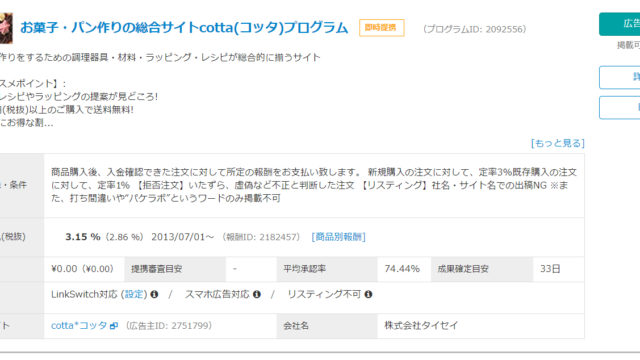The width and height of the screenshot is (640, 360).
Task: Click the company name 株式会社タイセイ
Action: (x=421, y=326)
